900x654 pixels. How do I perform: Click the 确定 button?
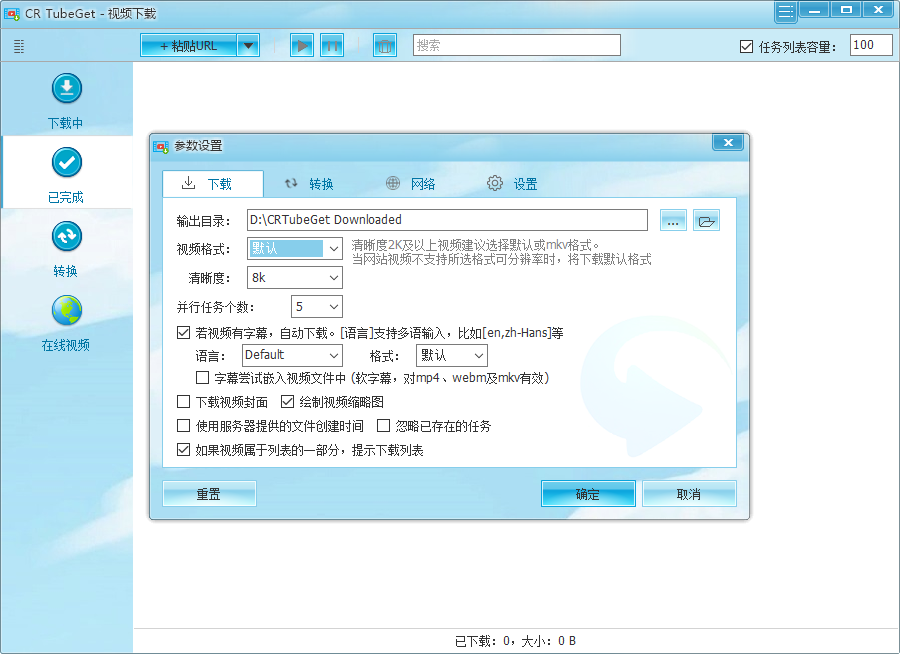point(588,494)
